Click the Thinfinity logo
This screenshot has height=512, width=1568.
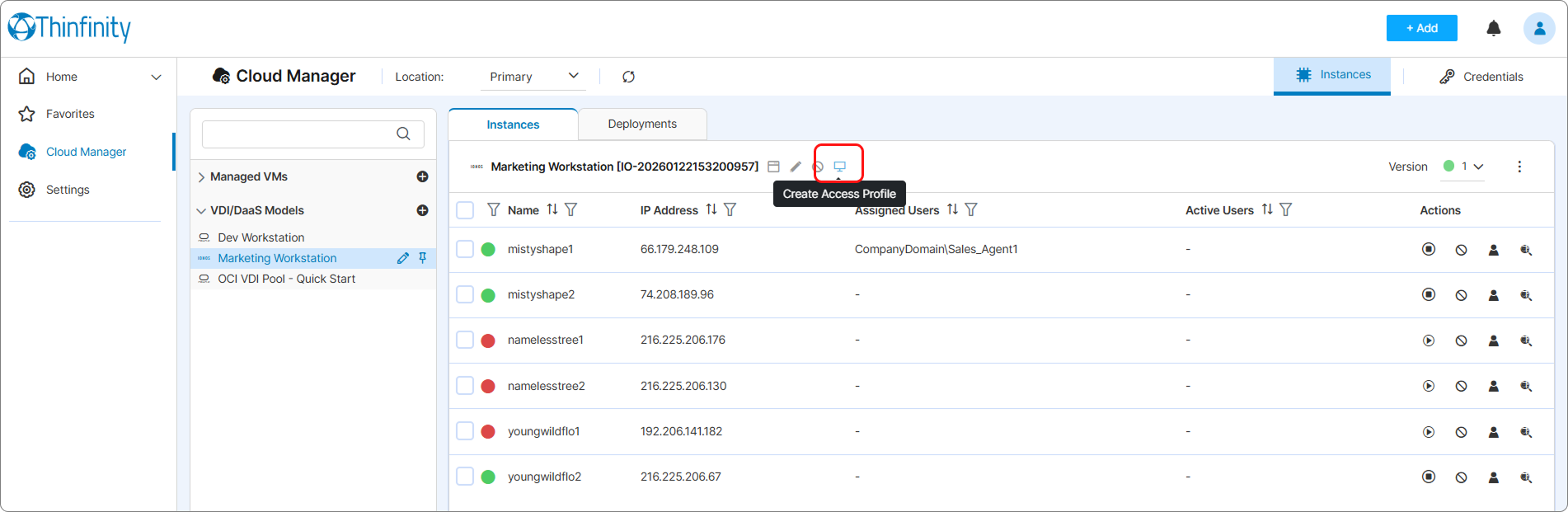click(x=69, y=28)
